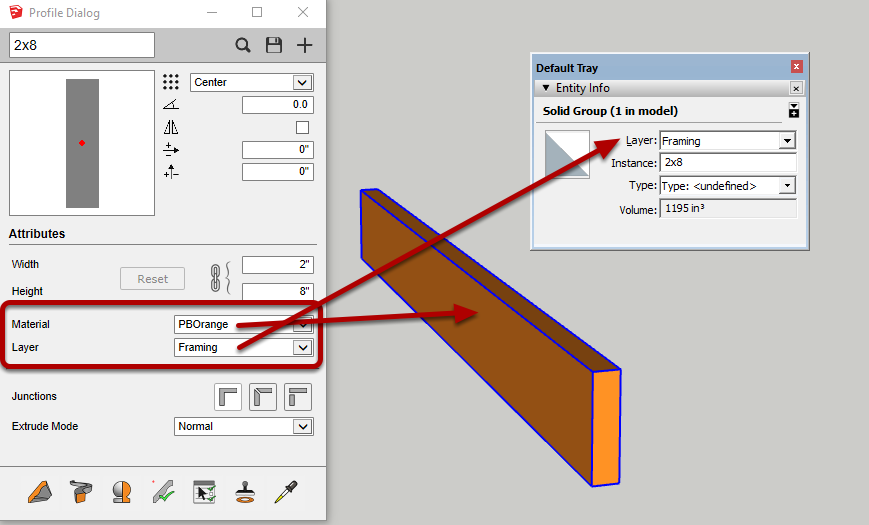
Task: Open the Entity Info Layer dropdown
Action: [728, 141]
